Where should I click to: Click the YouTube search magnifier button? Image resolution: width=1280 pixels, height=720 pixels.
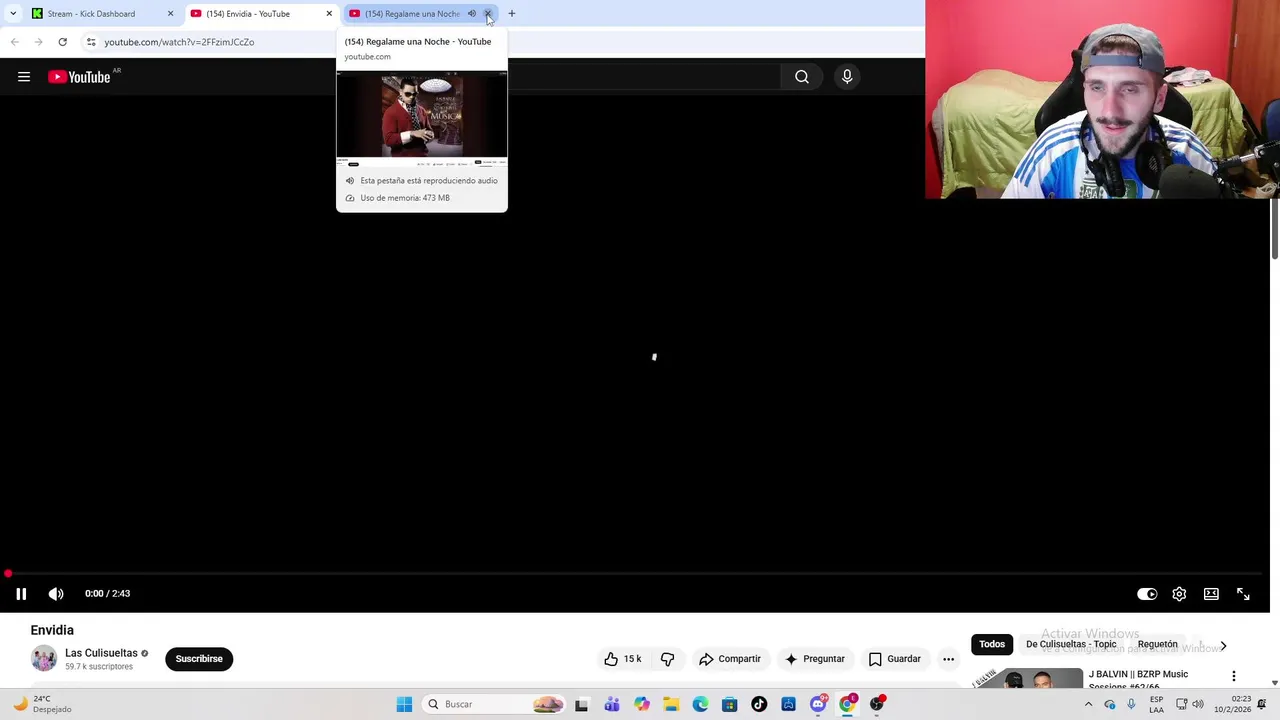tap(802, 77)
